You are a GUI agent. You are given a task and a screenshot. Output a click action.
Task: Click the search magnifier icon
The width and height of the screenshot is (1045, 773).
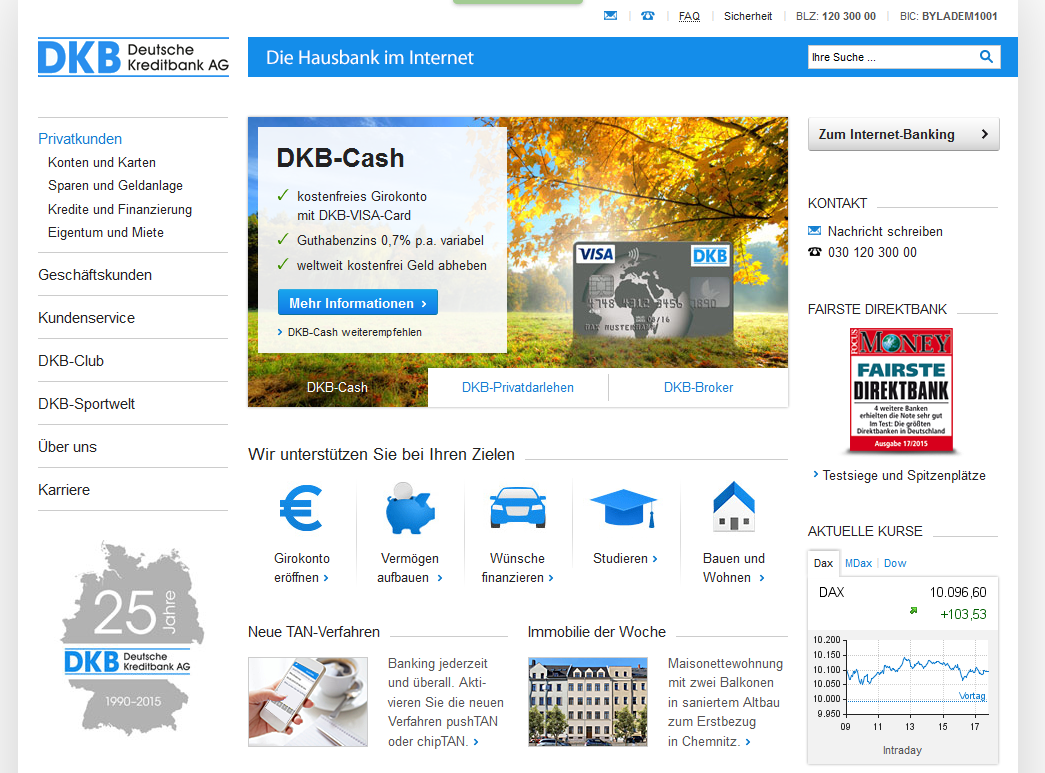click(986, 57)
